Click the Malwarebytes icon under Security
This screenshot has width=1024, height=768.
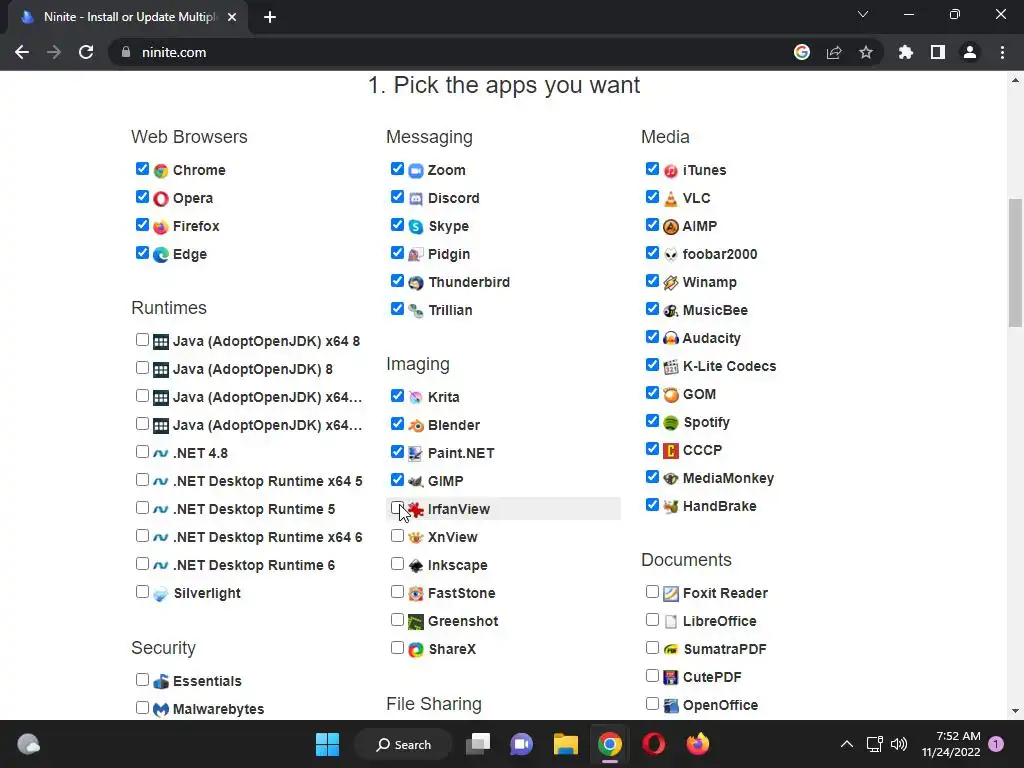[x=161, y=710]
